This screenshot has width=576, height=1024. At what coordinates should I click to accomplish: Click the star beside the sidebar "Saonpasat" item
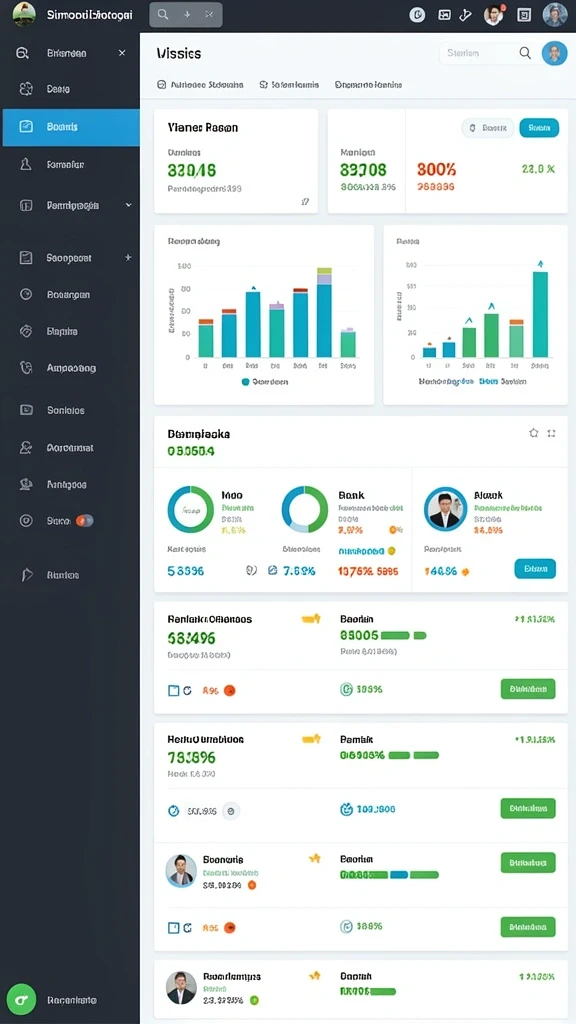click(x=128, y=258)
